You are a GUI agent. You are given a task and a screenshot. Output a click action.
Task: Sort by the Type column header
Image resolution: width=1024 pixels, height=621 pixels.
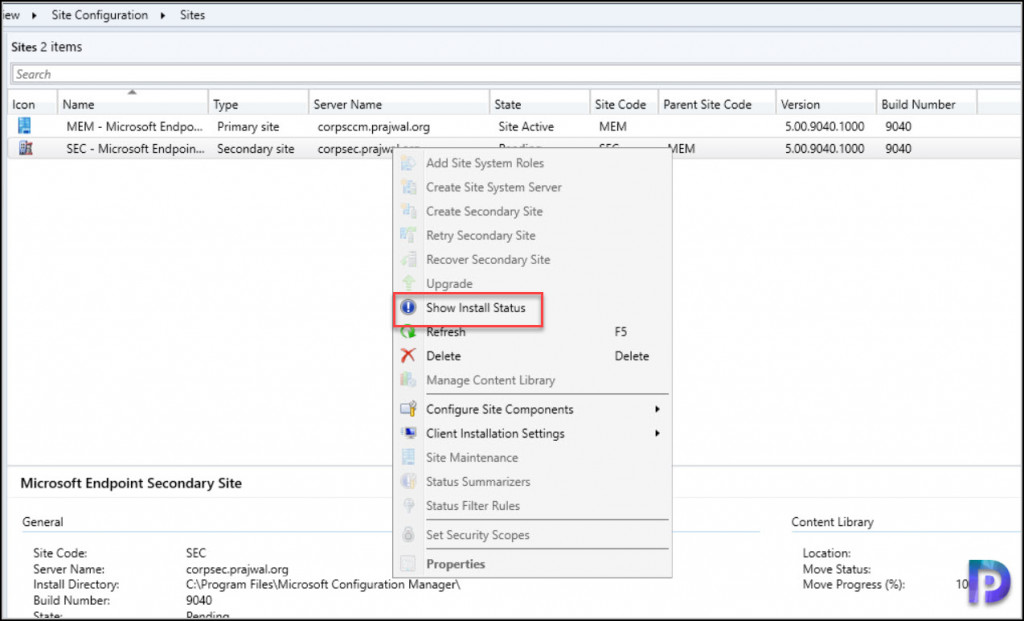point(258,104)
